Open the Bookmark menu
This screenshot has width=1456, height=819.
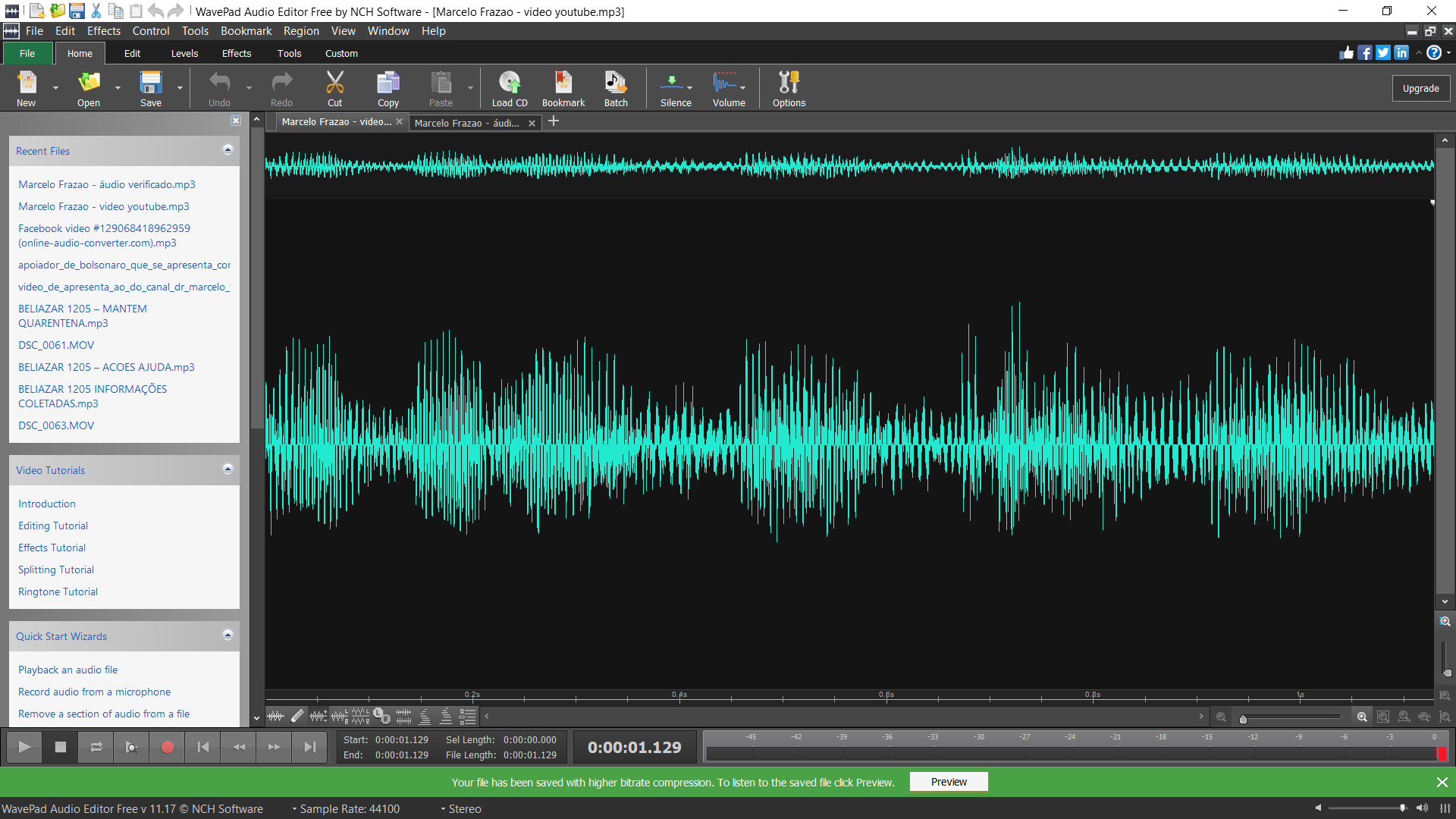[246, 30]
